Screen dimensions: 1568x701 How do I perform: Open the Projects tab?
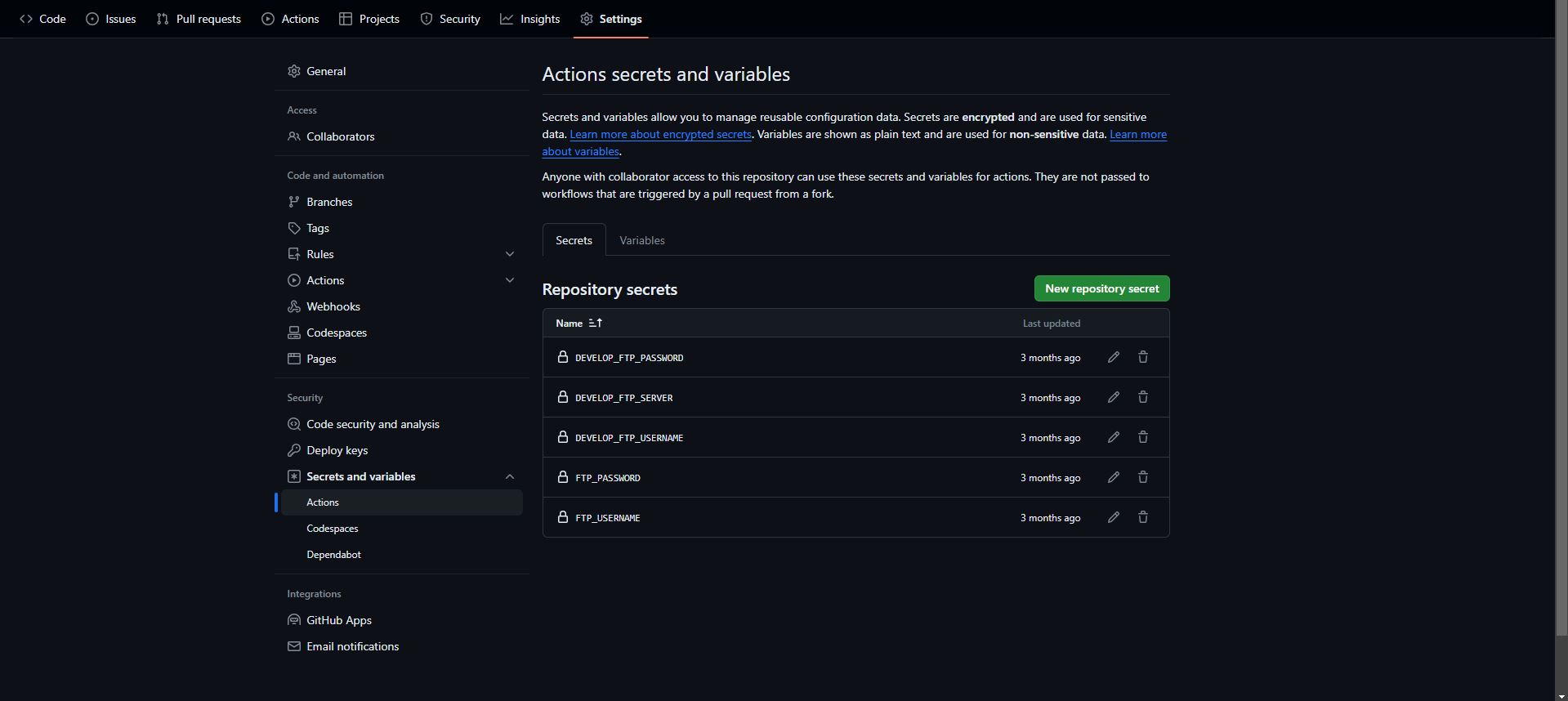point(369,19)
